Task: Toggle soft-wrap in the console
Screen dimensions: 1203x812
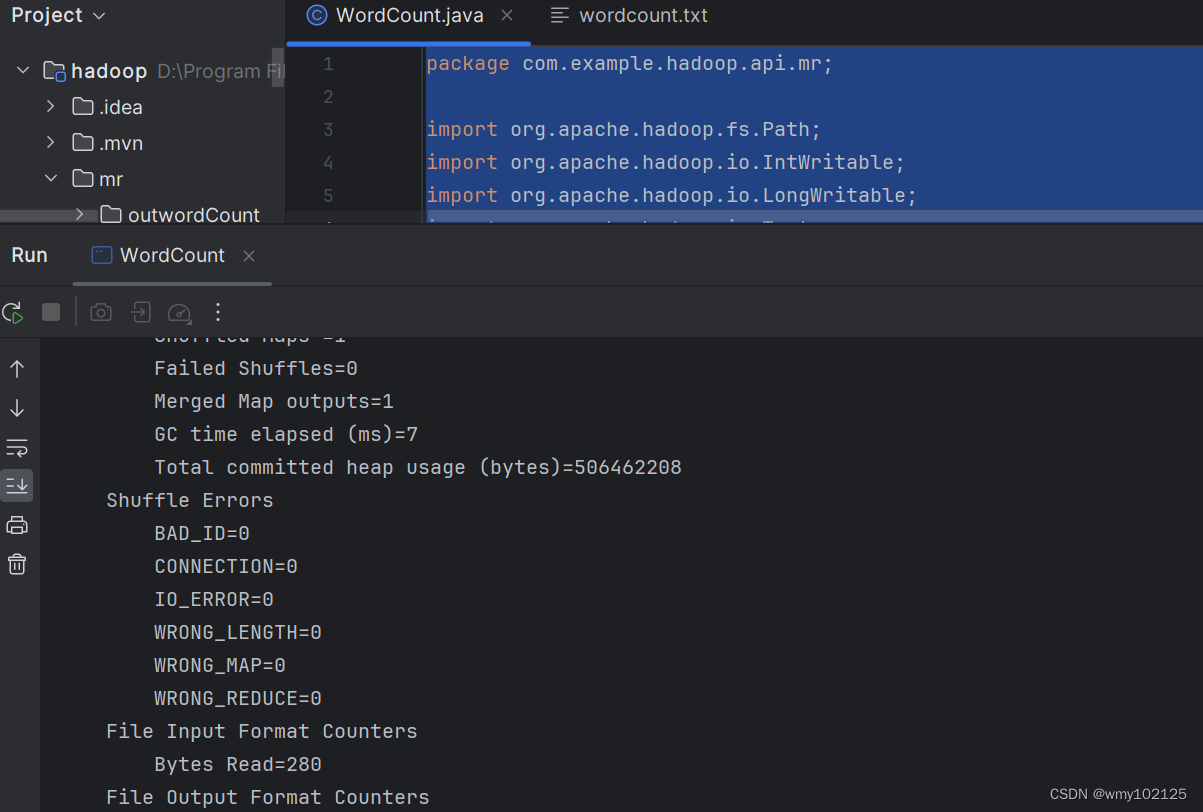Action: click(17, 448)
